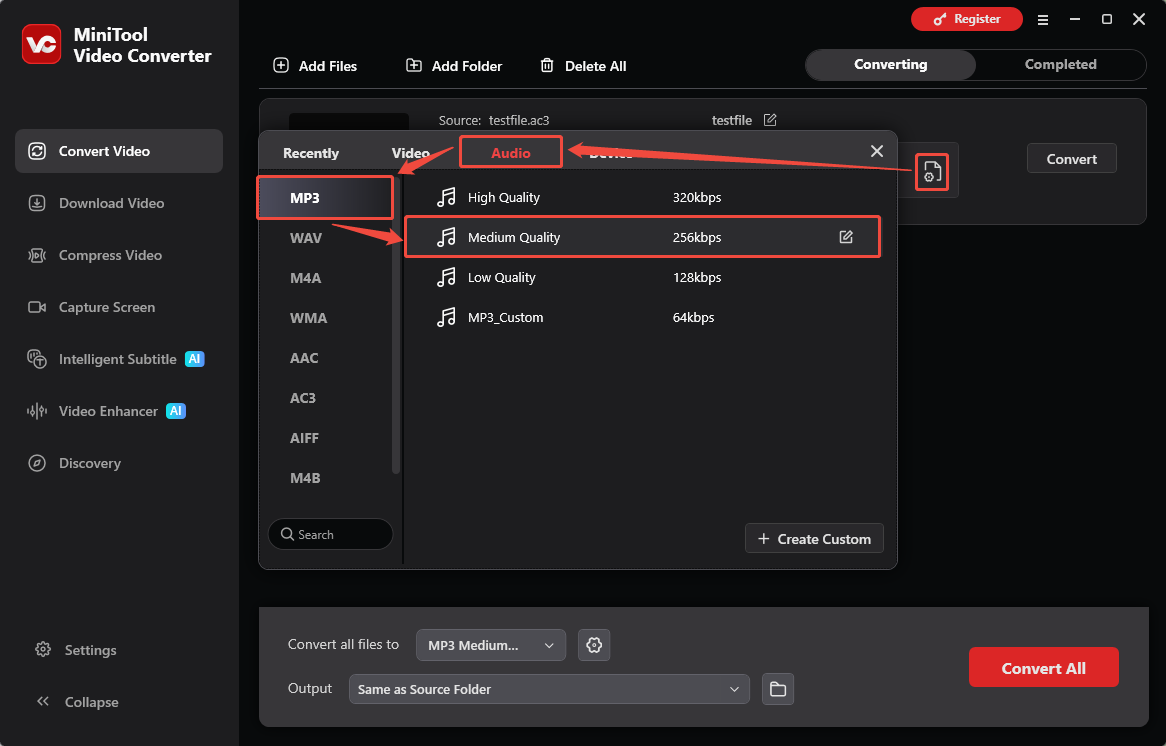Switch to the Recently tab
This screenshot has width=1166, height=746.
coord(311,153)
